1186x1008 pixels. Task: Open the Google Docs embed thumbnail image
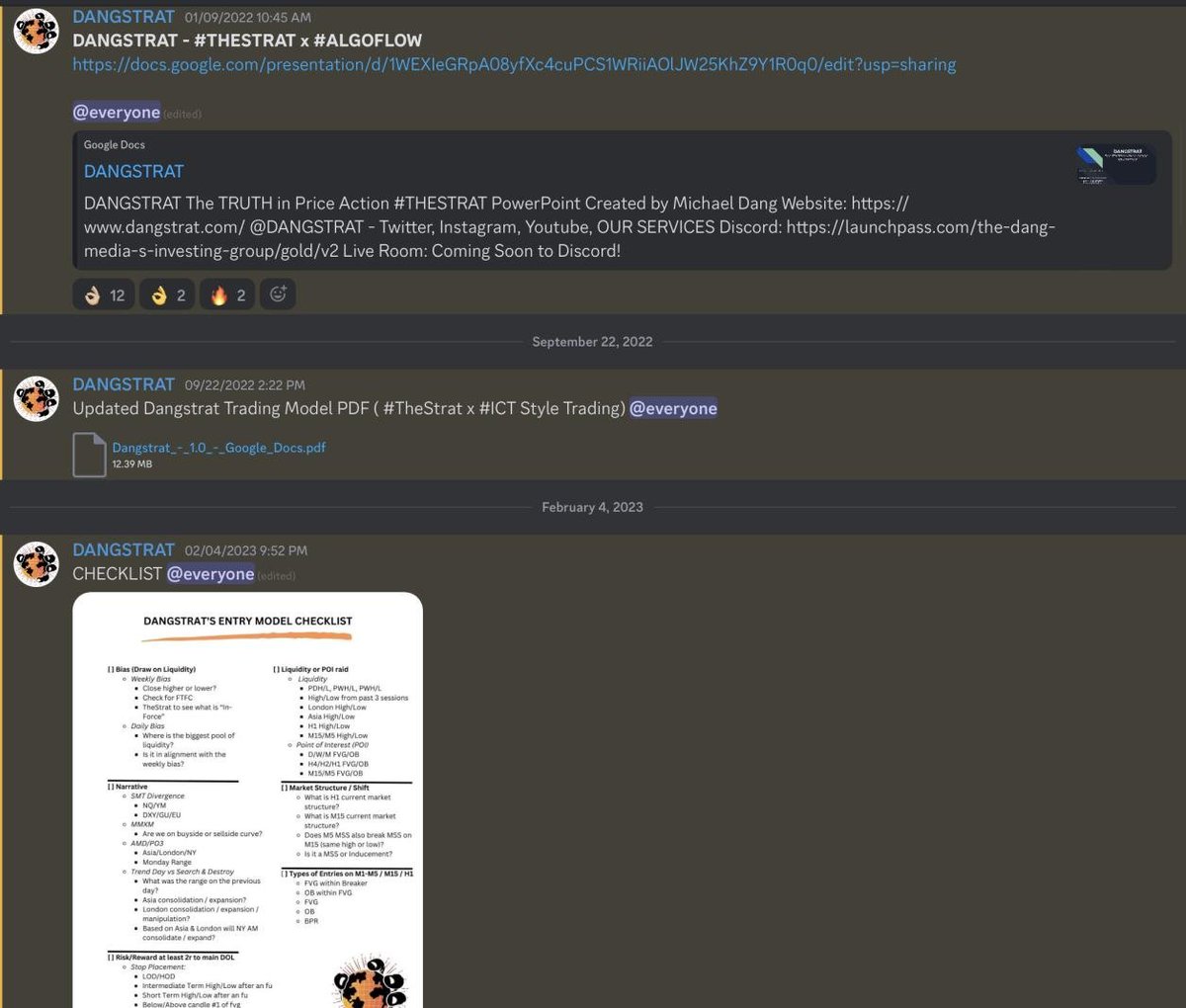point(1116,165)
